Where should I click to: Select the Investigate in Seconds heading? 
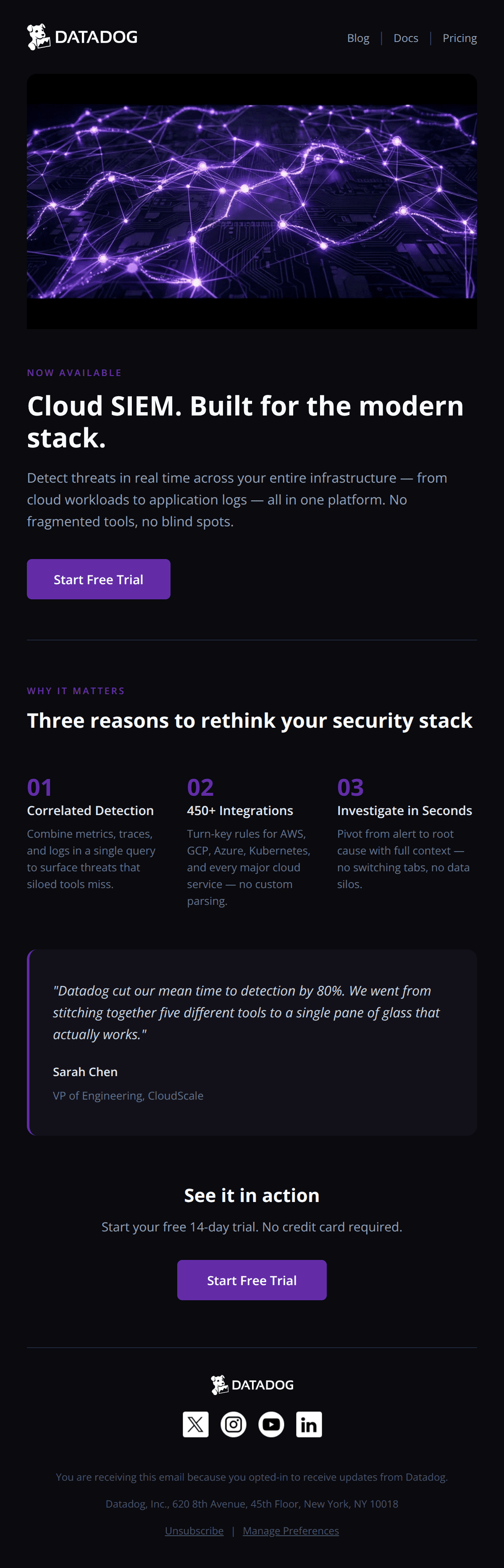tap(404, 810)
